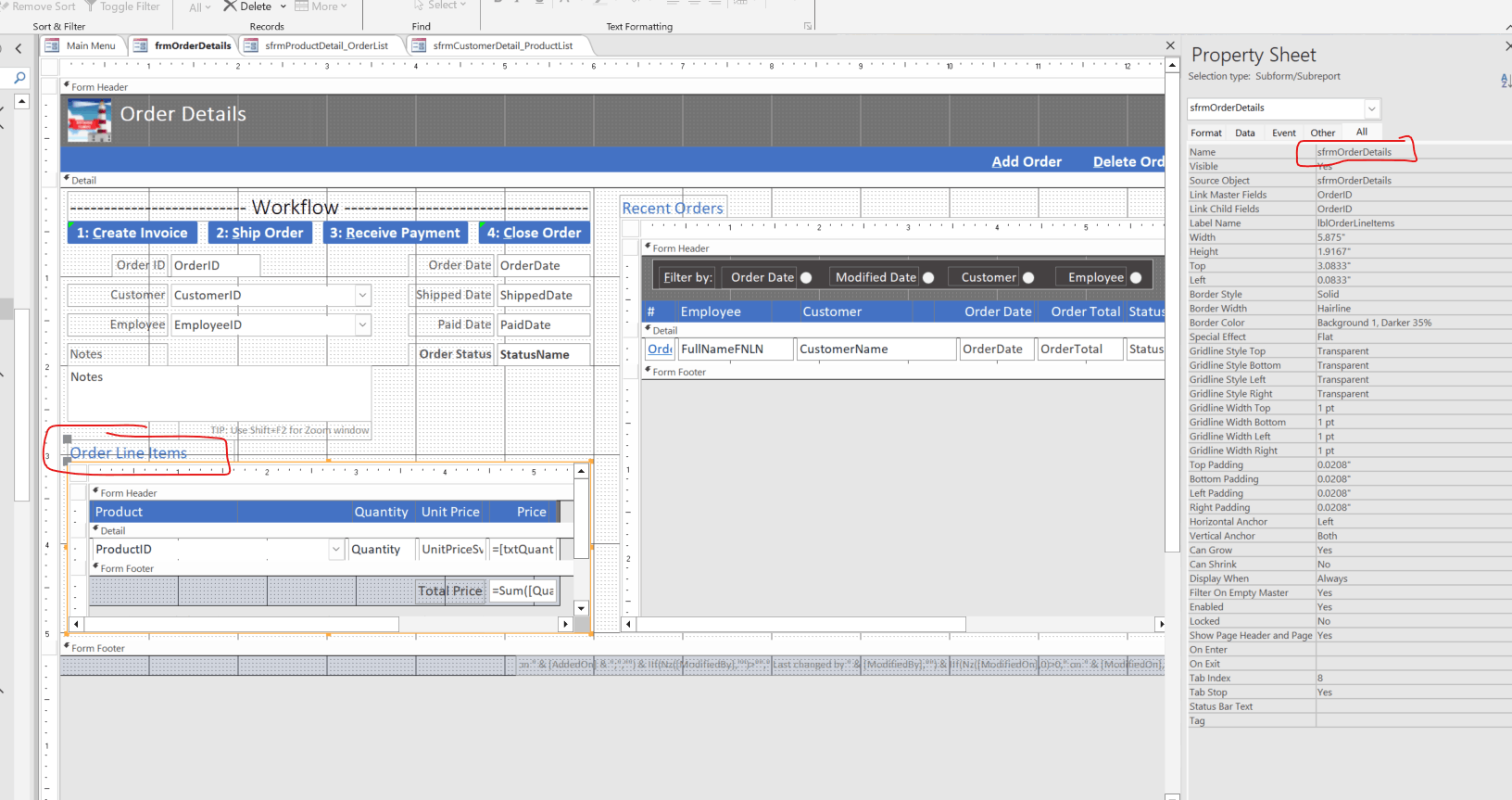
Task: Click the Border Color property value
Action: click(x=1413, y=323)
